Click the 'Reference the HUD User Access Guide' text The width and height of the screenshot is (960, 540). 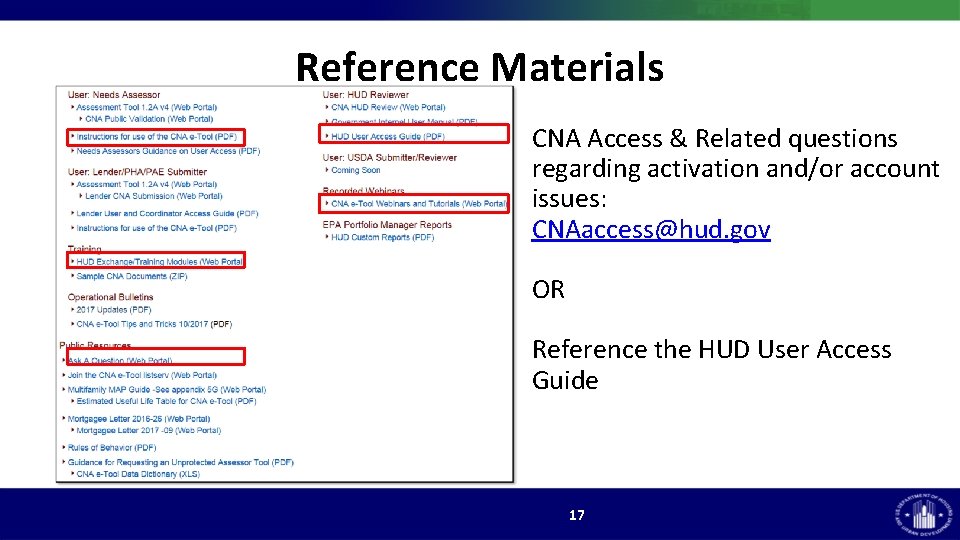click(711, 365)
